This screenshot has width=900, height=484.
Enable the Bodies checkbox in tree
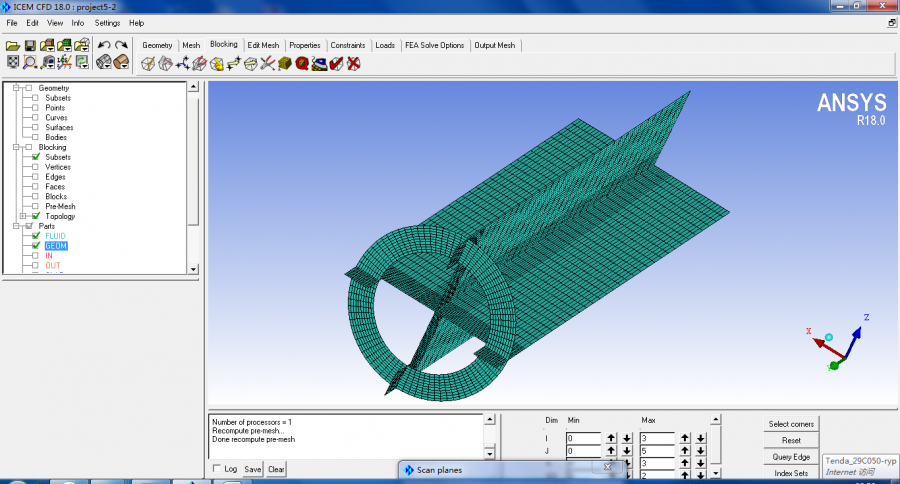coord(36,137)
